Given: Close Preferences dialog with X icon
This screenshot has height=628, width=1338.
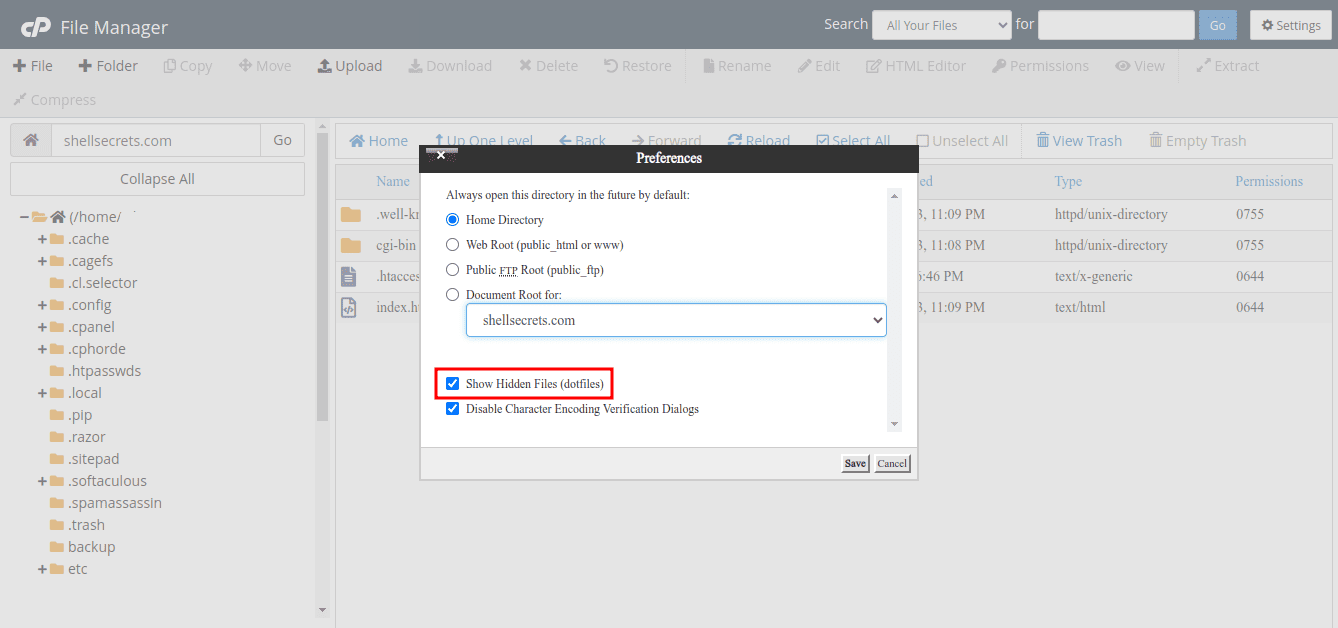Looking at the screenshot, I should pyautogui.click(x=441, y=155).
